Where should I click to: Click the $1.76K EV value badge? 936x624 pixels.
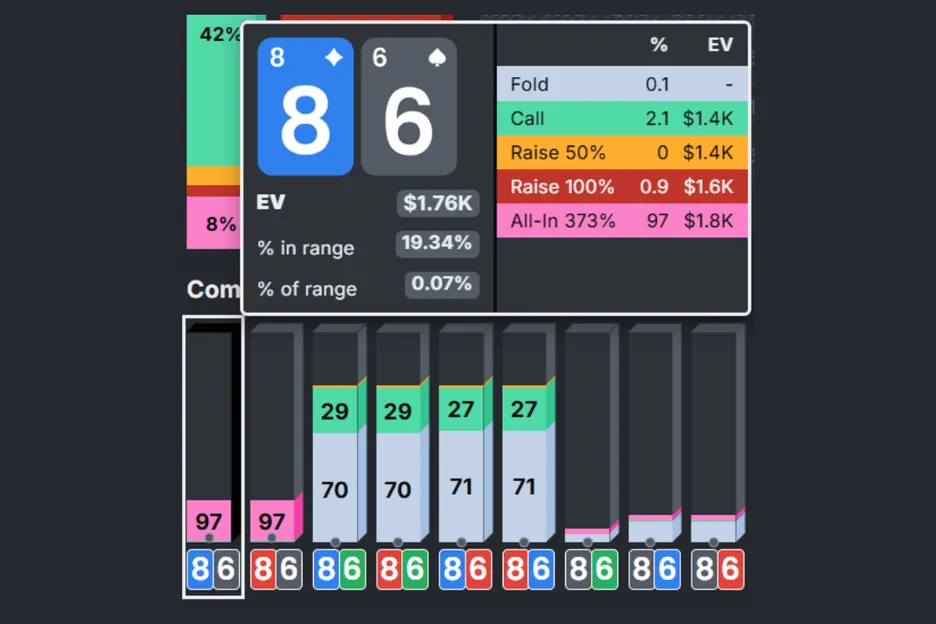(437, 204)
